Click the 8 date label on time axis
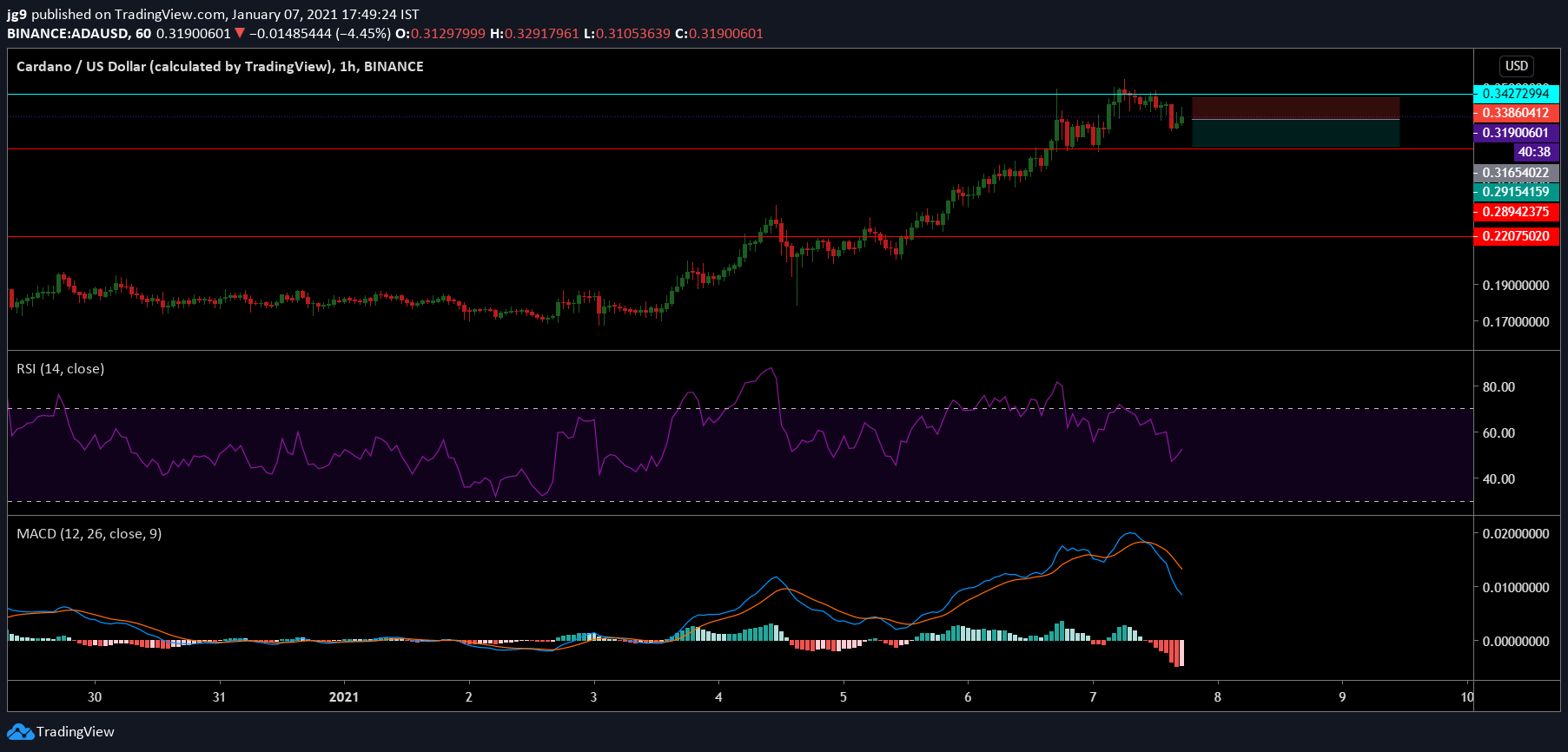The height and width of the screenshot is (752, 1568). click(x=1218, y=697)
